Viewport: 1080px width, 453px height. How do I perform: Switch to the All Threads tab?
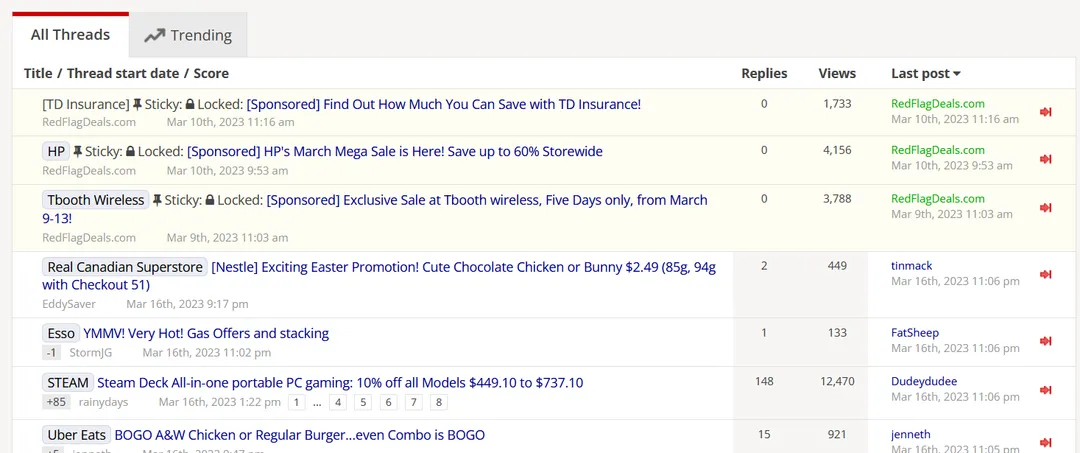70,34
